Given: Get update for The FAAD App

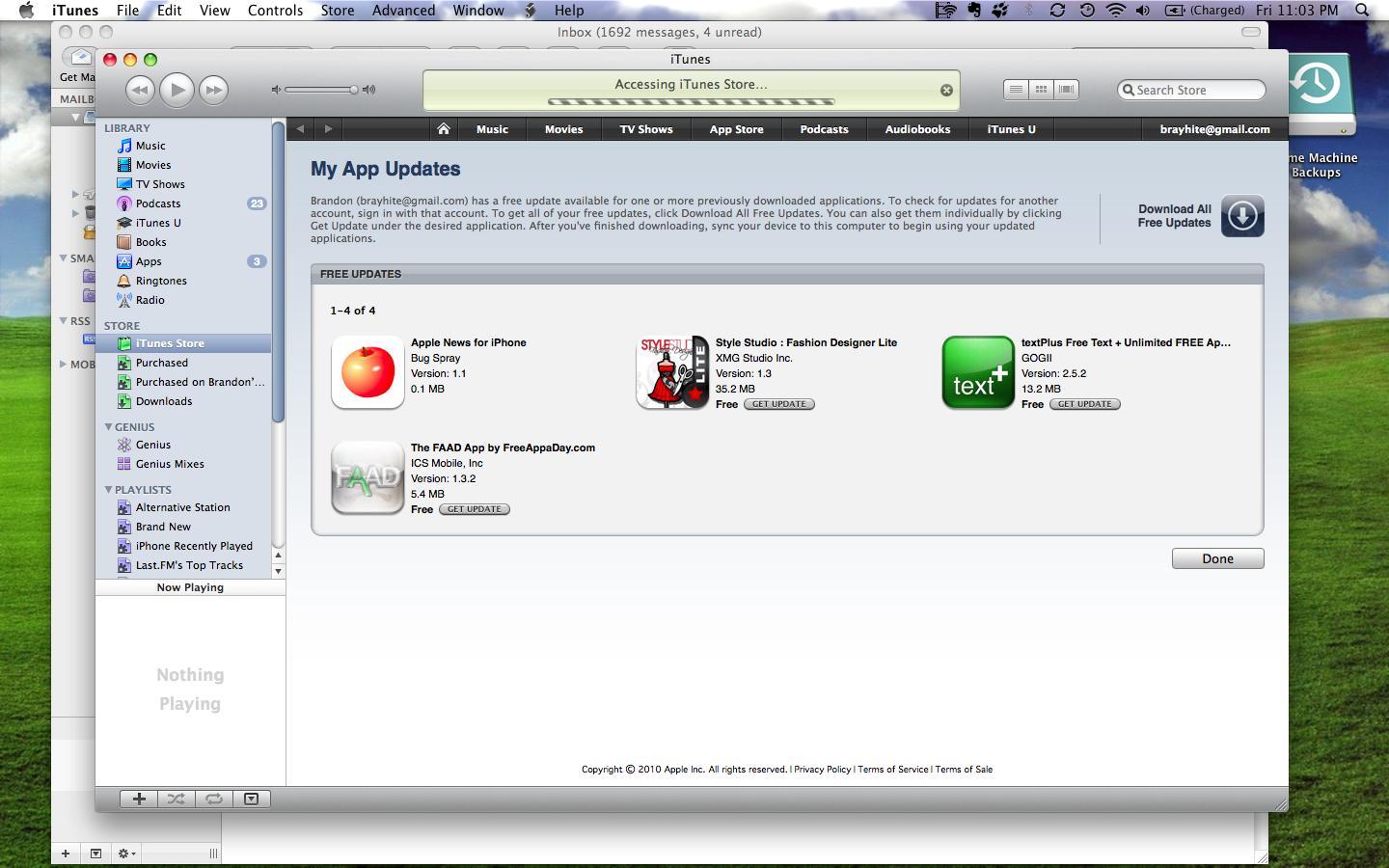Looking at the screenshot, I should tap(475, 509).
